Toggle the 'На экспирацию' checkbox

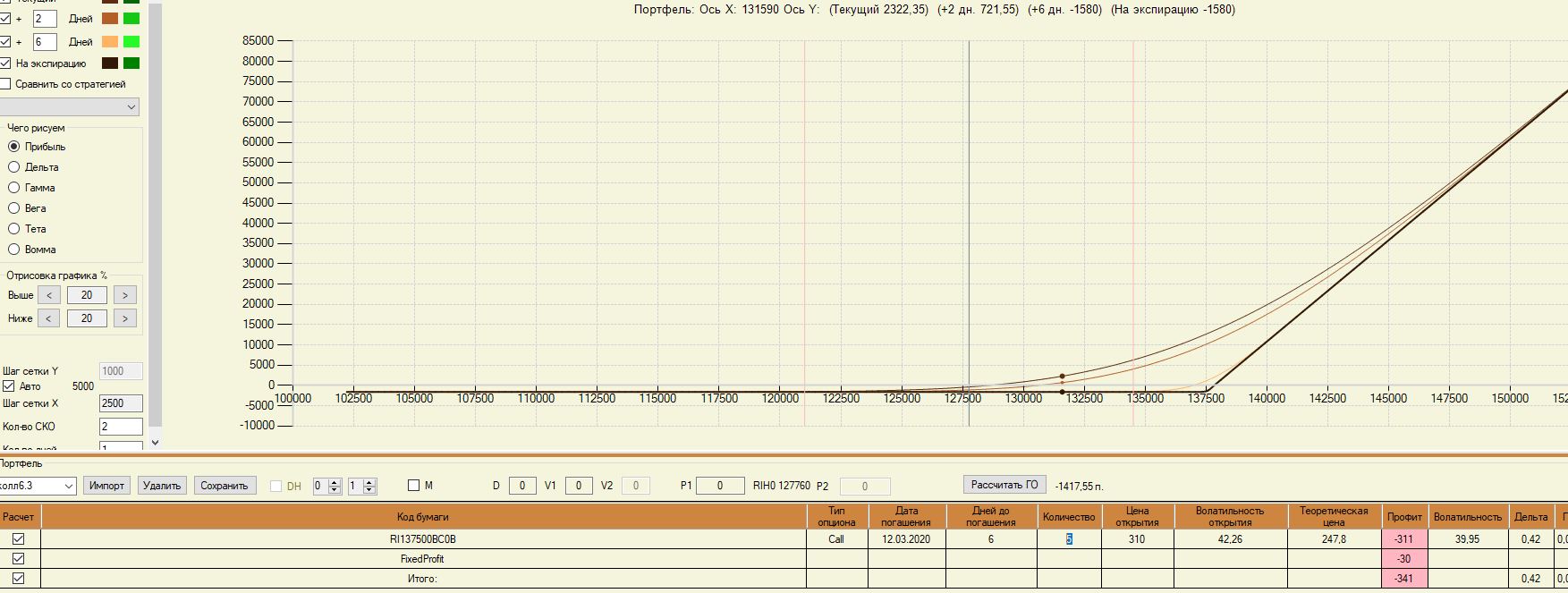pos(5,64)
